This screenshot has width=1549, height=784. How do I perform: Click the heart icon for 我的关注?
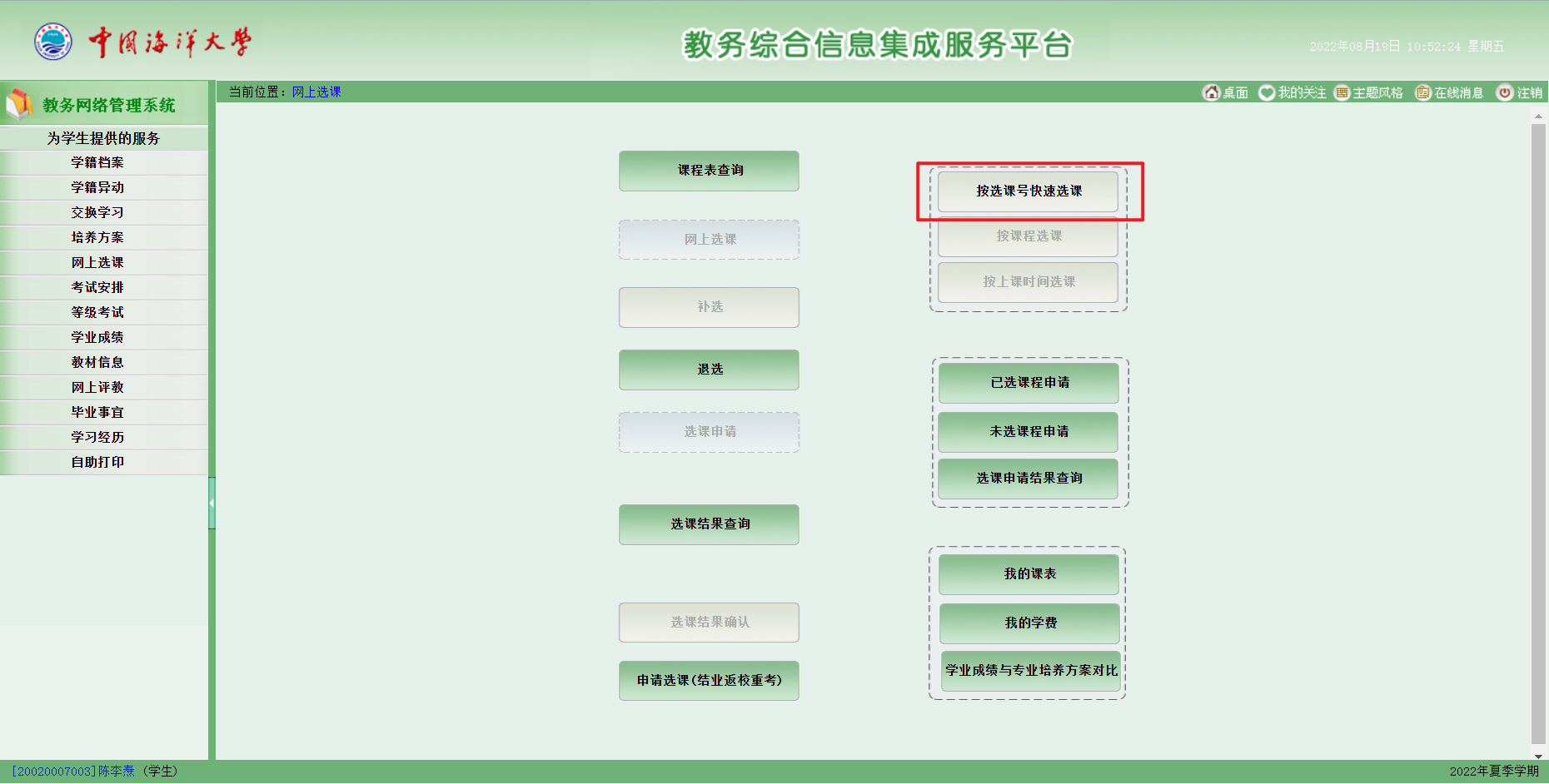coord(1267,92)
